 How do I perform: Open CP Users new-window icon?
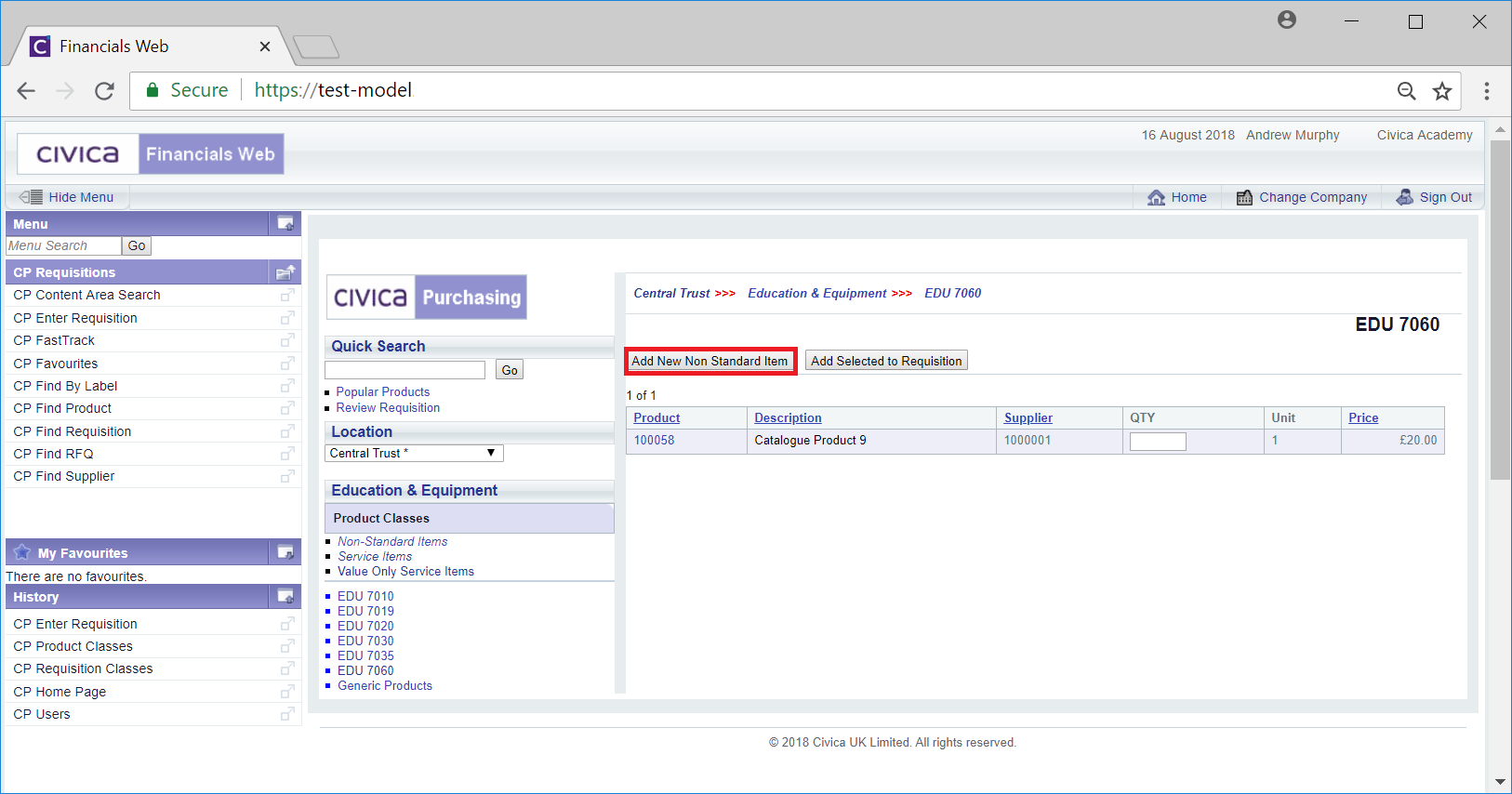(x=287, y=714)
